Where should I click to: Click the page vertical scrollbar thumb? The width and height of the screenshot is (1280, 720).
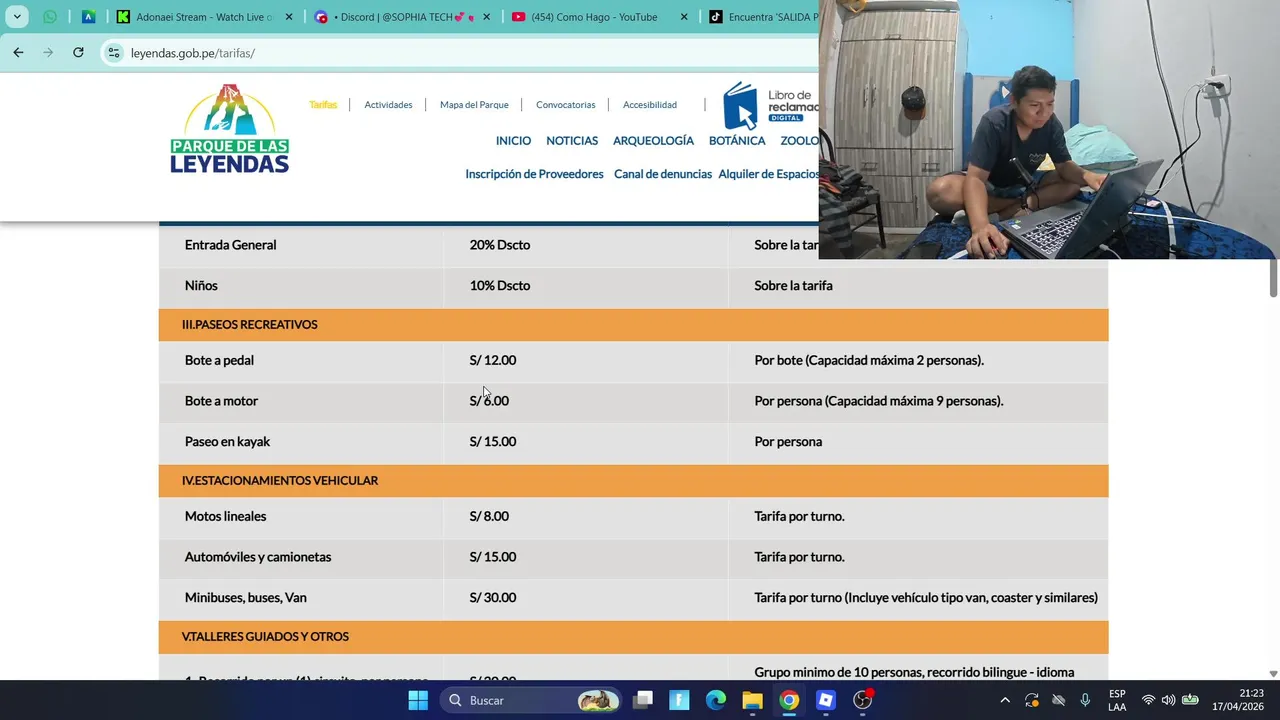[x=1273, y=278]
